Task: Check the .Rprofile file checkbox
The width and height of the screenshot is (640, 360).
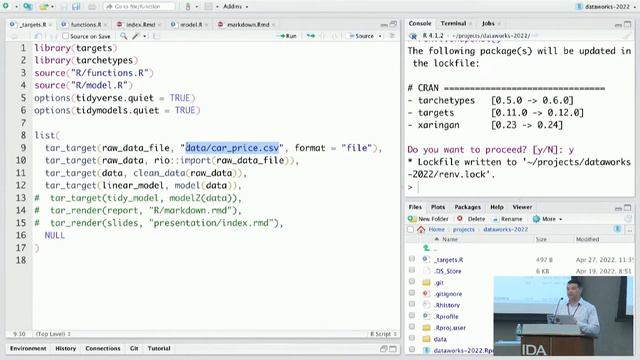Action: (x=412, y=316)
